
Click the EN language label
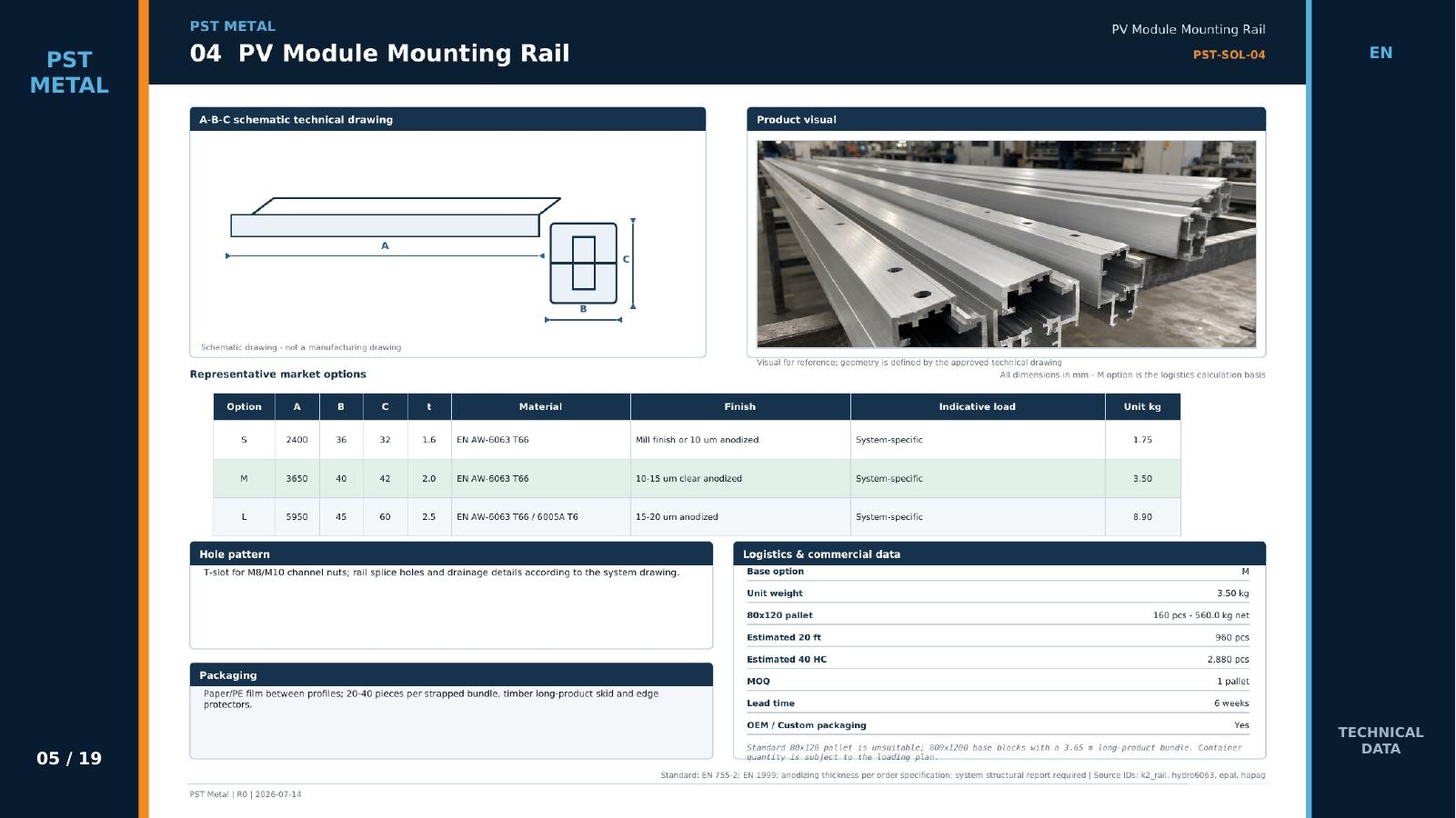point(1381,53)
